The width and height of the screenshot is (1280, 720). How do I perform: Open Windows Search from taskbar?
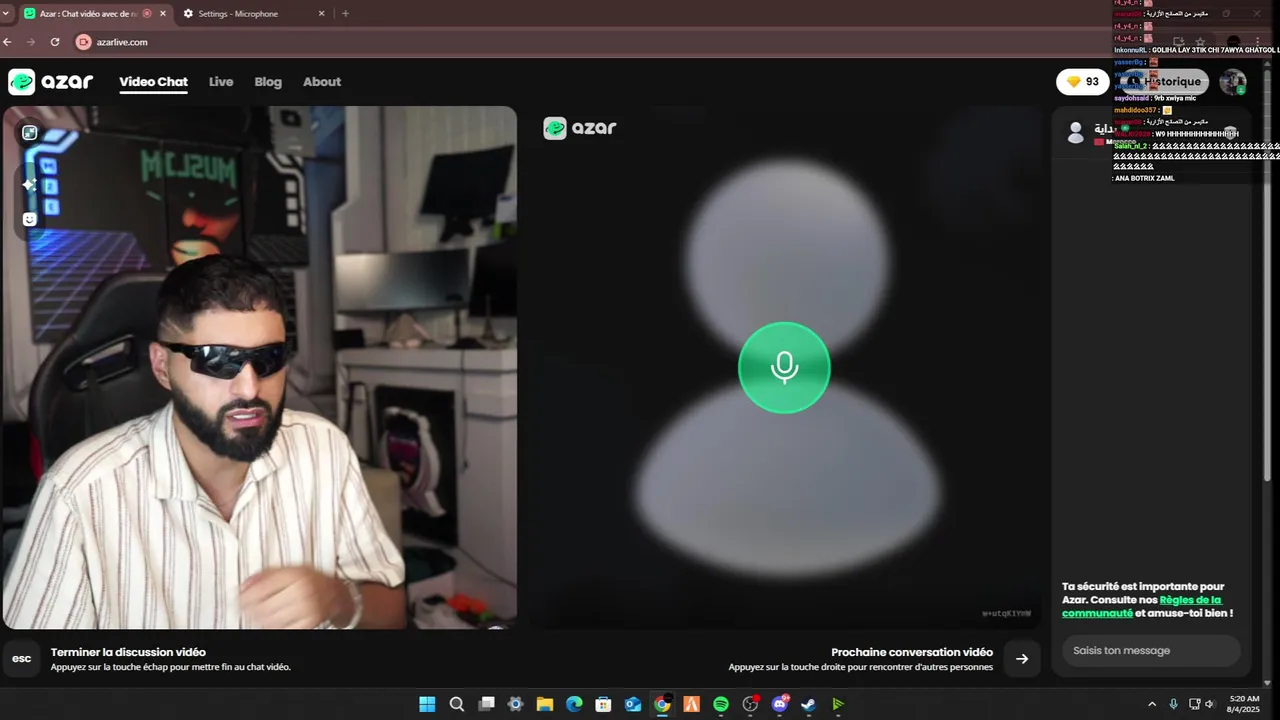tap(457, 704)
